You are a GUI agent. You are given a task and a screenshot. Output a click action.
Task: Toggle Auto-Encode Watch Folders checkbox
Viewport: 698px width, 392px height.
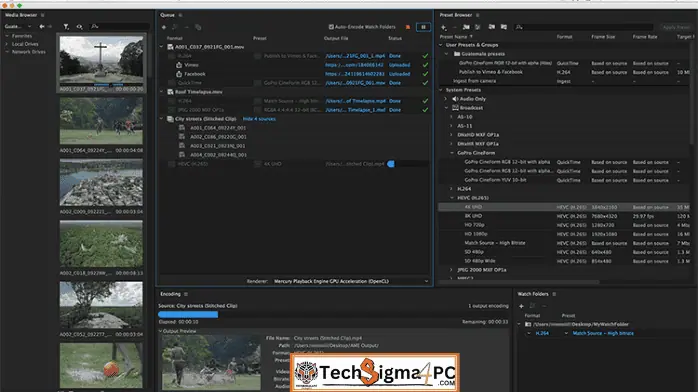(331, 27)
